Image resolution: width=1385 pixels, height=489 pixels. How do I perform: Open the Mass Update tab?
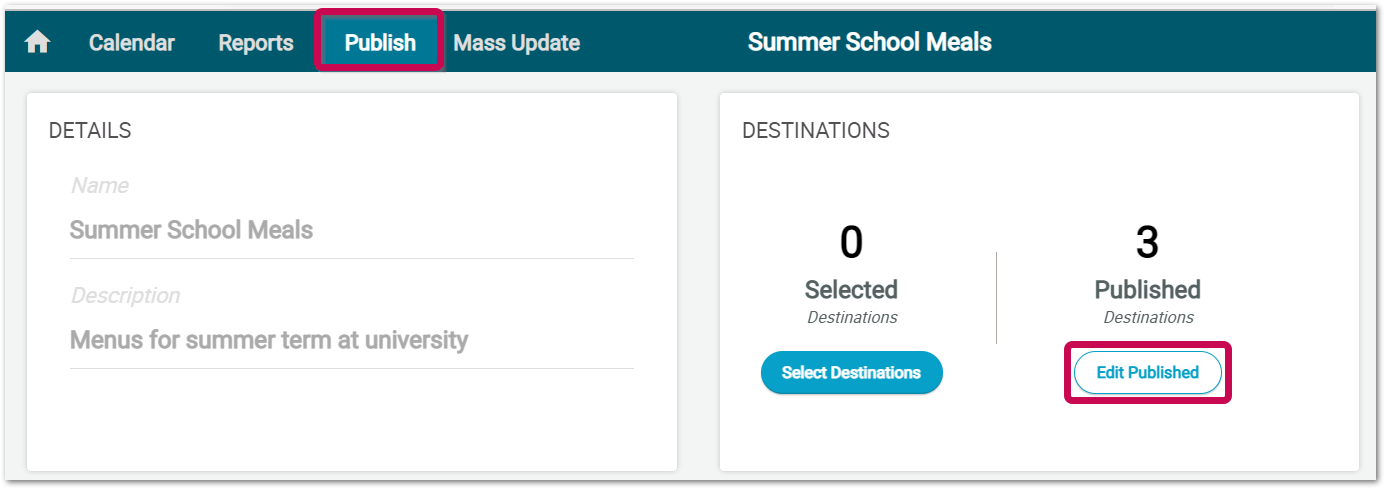[517, 43]
